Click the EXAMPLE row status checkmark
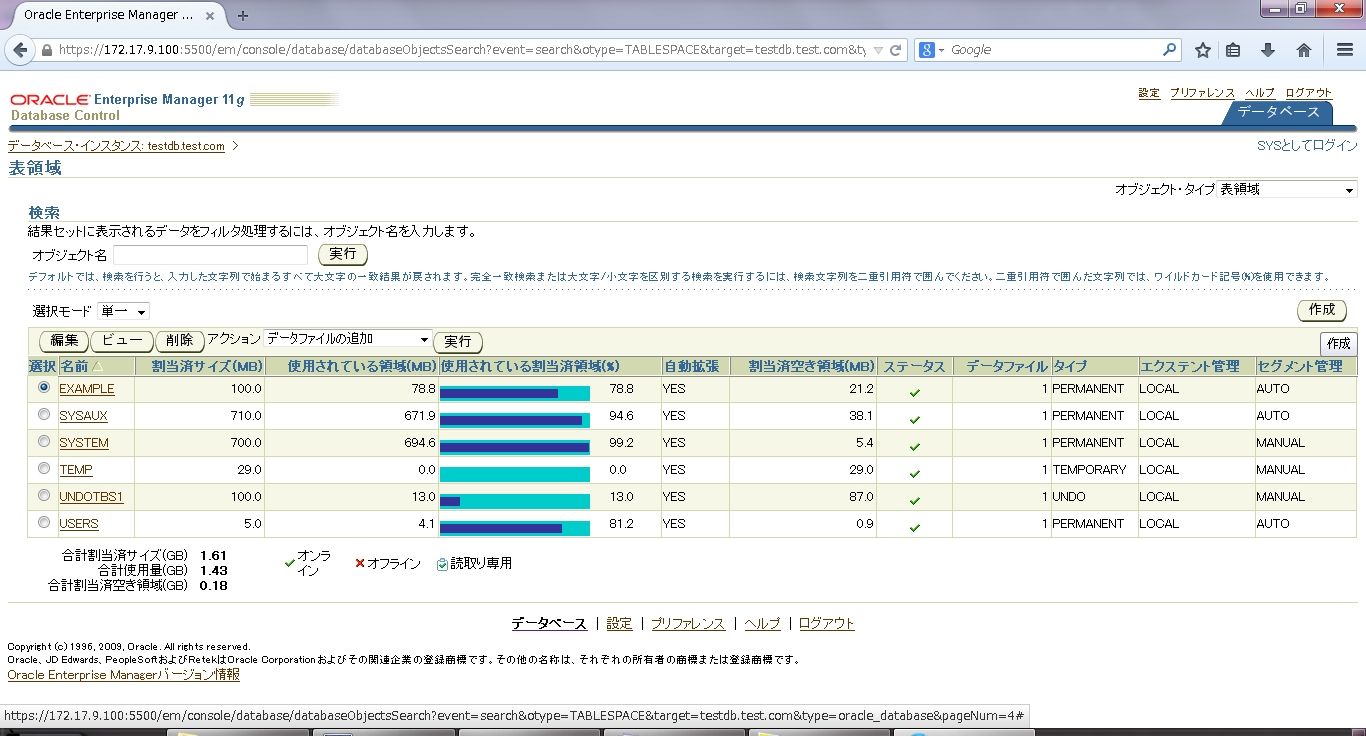The height and width of the screenshot is (736, 1366). (x=914, y=392)
